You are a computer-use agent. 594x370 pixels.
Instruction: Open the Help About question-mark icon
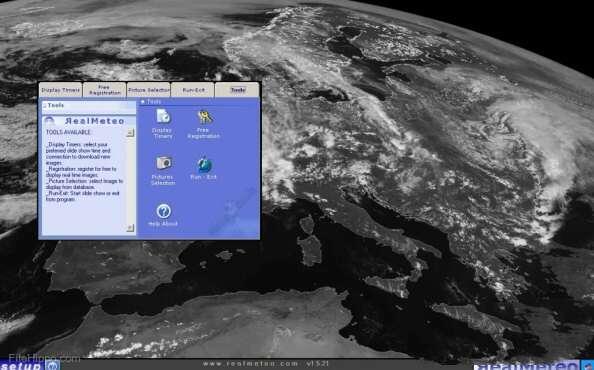pos(163,211)
